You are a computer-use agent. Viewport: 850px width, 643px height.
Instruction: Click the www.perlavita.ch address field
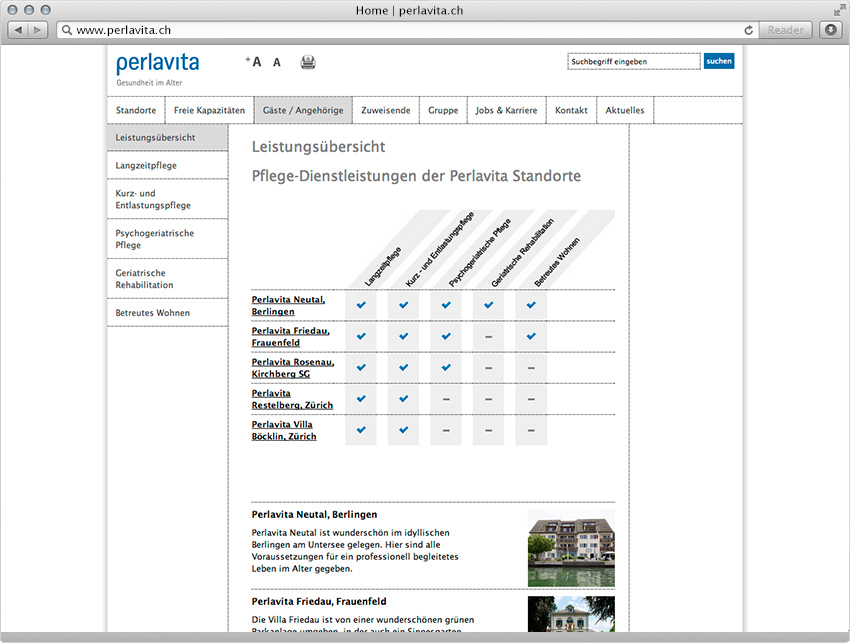click(x=407, y=30)
